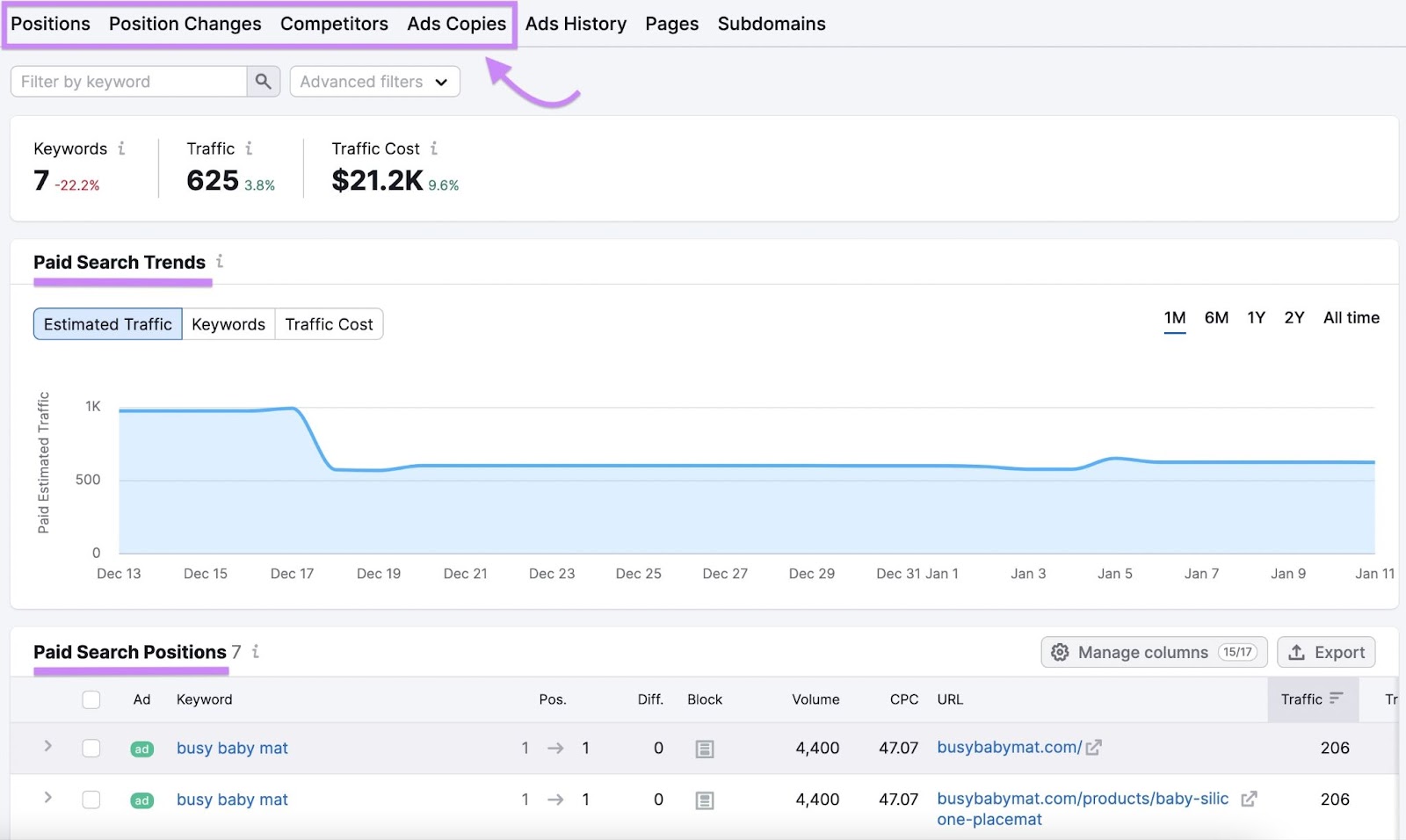Viewport: 1406px width, 840px height.
Task: Open the Competitors tab
Action: (334, 24)
